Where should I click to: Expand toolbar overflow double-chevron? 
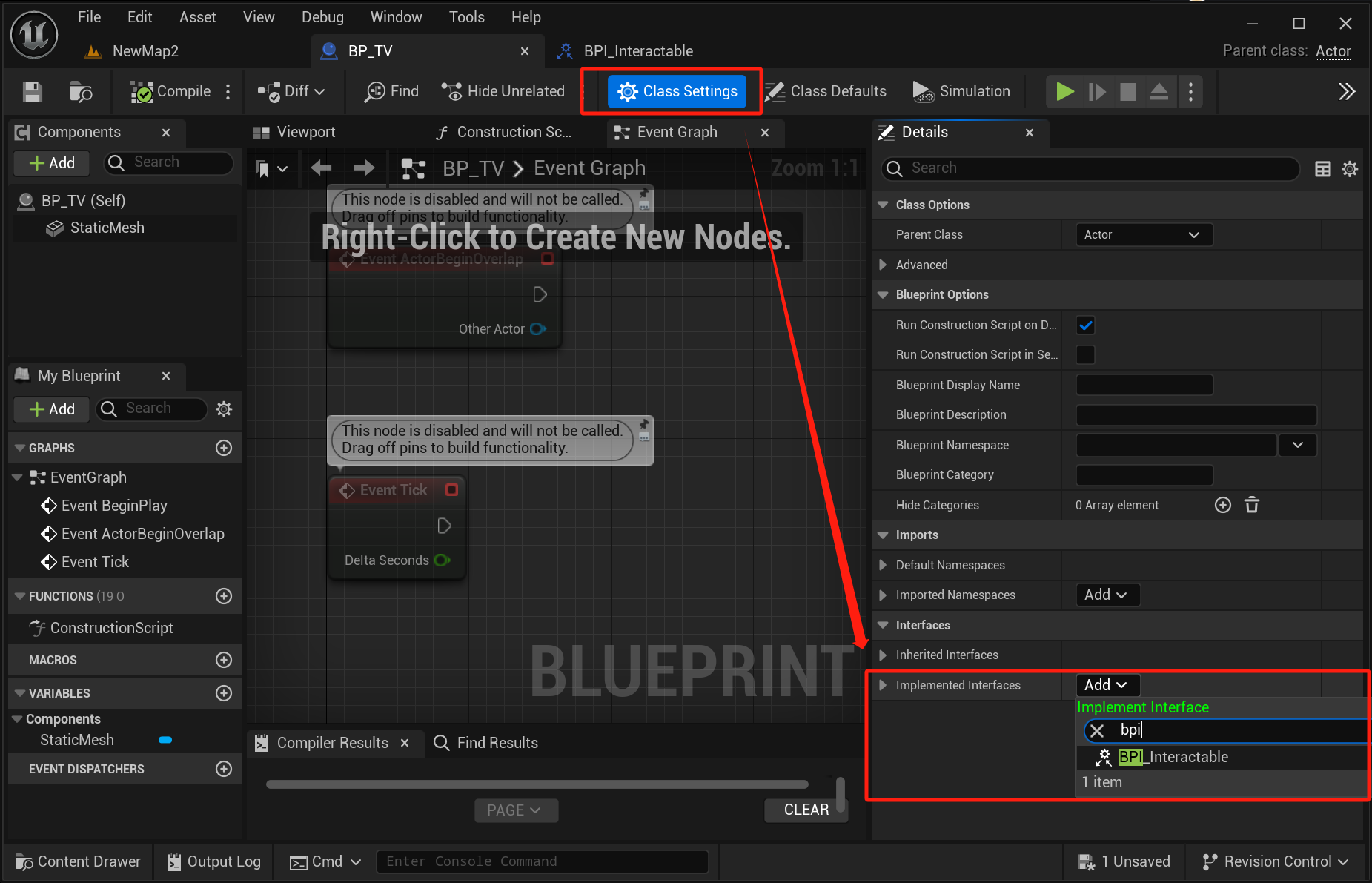pyautogui.click(x=1347, y=92)
